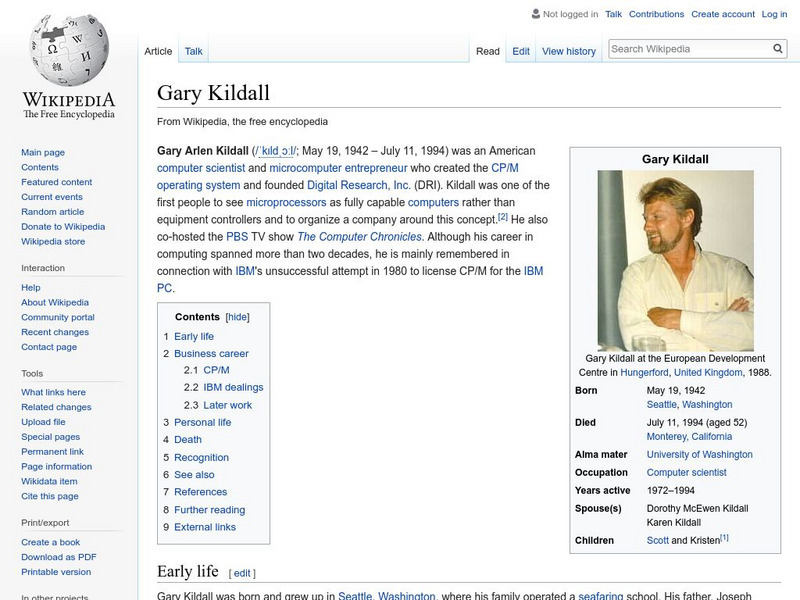The image size is (800, 600).
Task: Click the Talk link in the top user bar
Action: (613, 14)
